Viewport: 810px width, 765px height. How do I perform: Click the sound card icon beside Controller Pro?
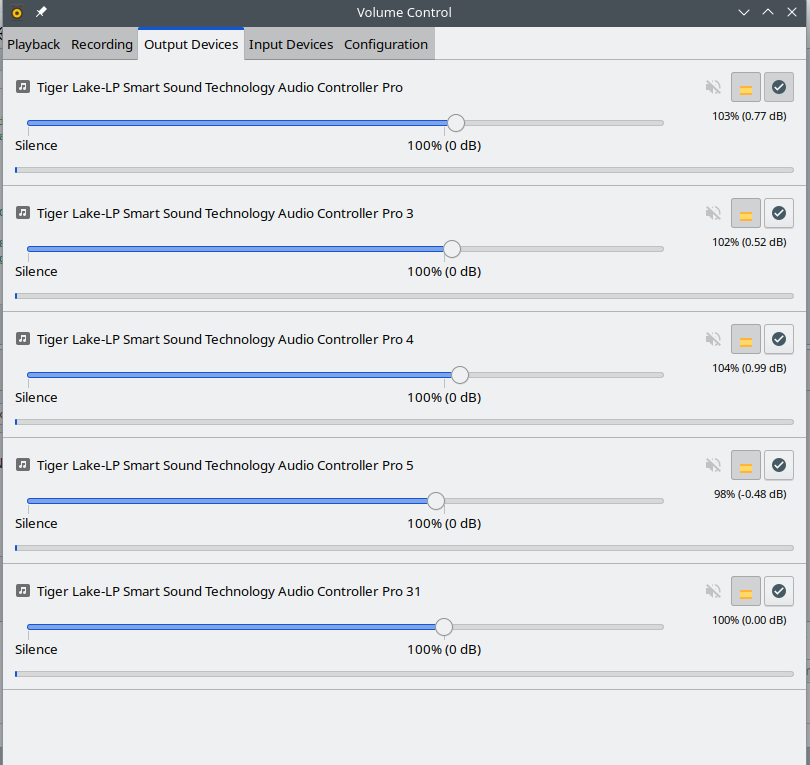[23, 86]
